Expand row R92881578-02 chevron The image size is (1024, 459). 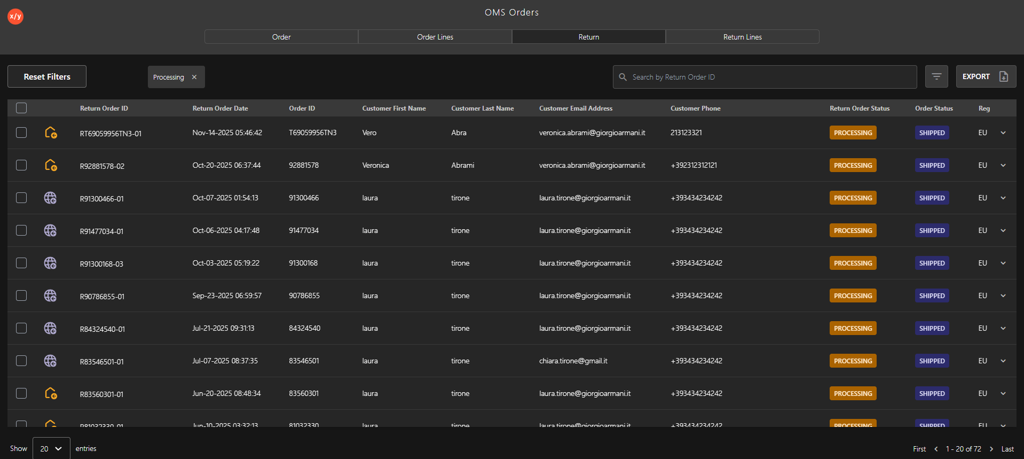(1004, 165)
